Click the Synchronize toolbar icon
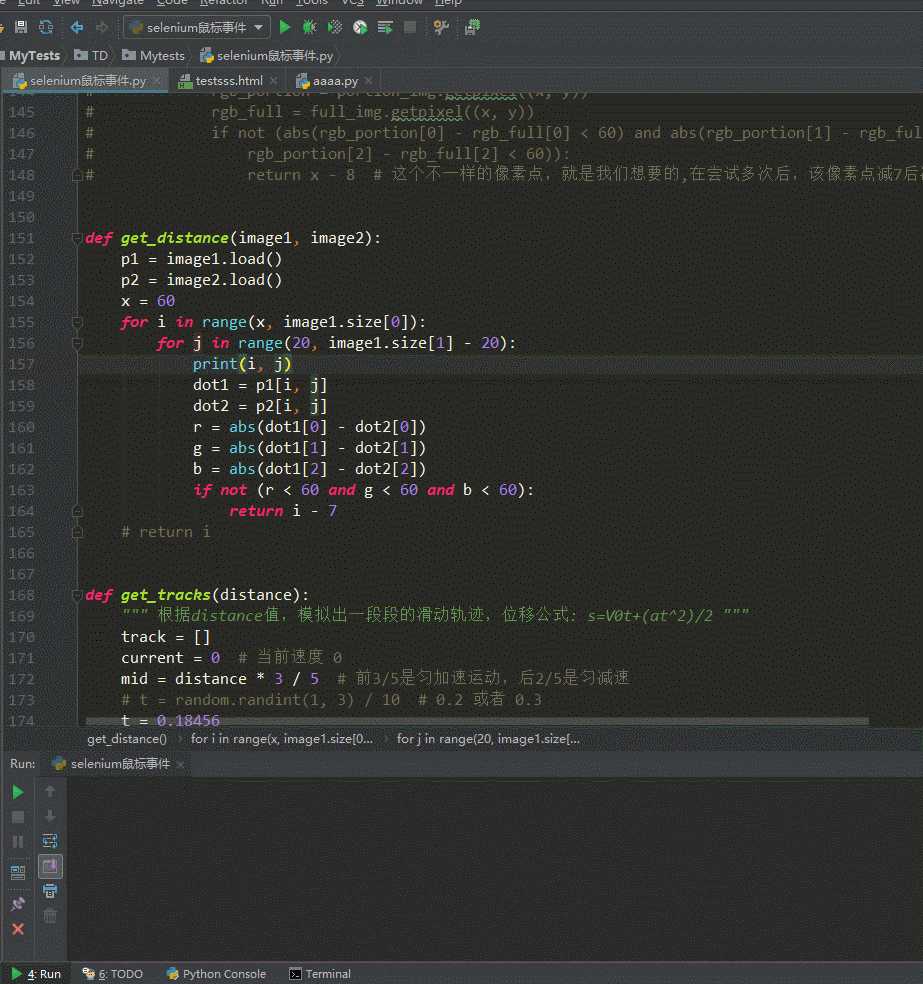The height and width of the screenshot is (984, 923). pyautogui.click(x=46, y=27)
